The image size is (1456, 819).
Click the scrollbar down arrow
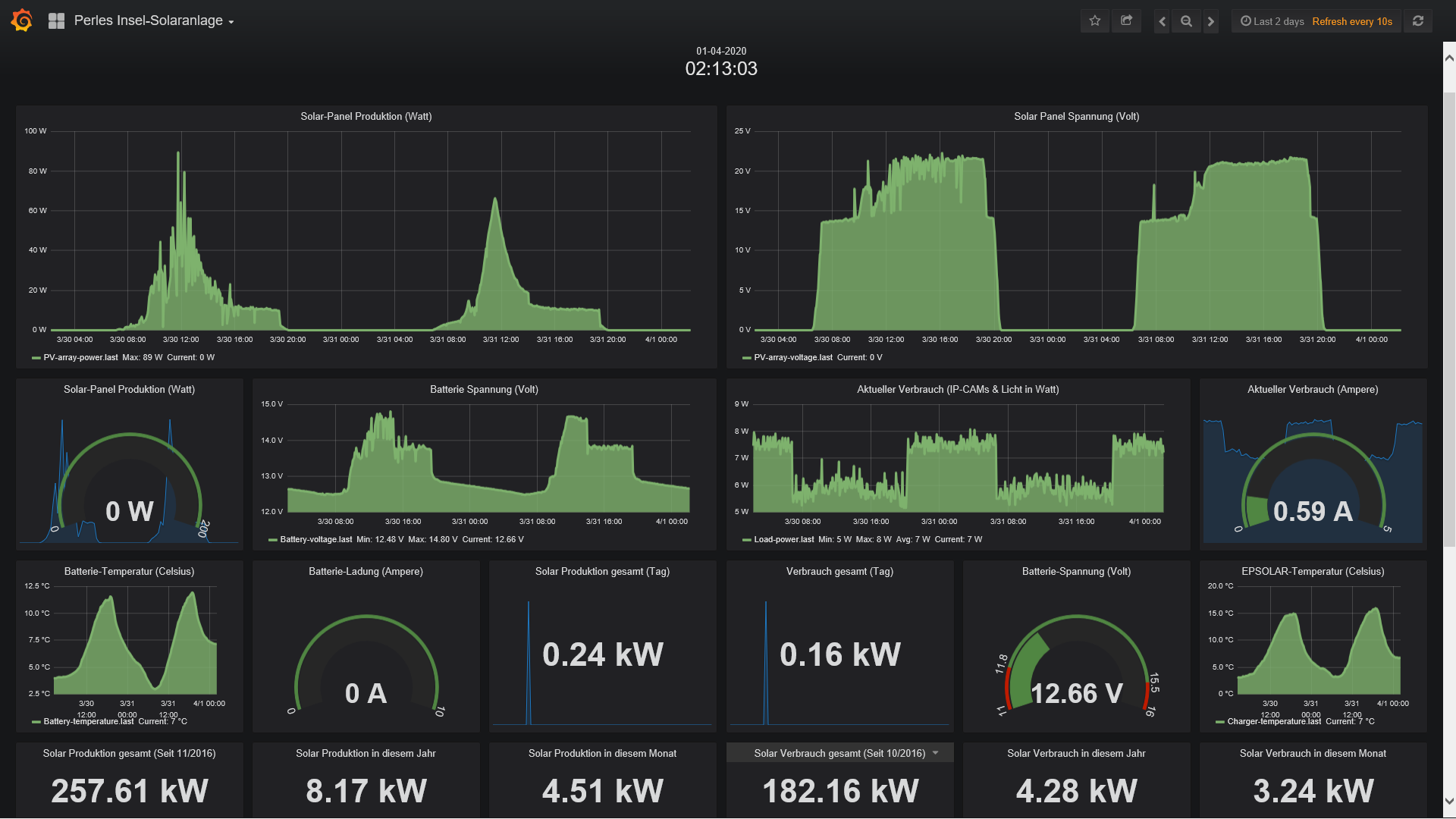point(1448,801)
